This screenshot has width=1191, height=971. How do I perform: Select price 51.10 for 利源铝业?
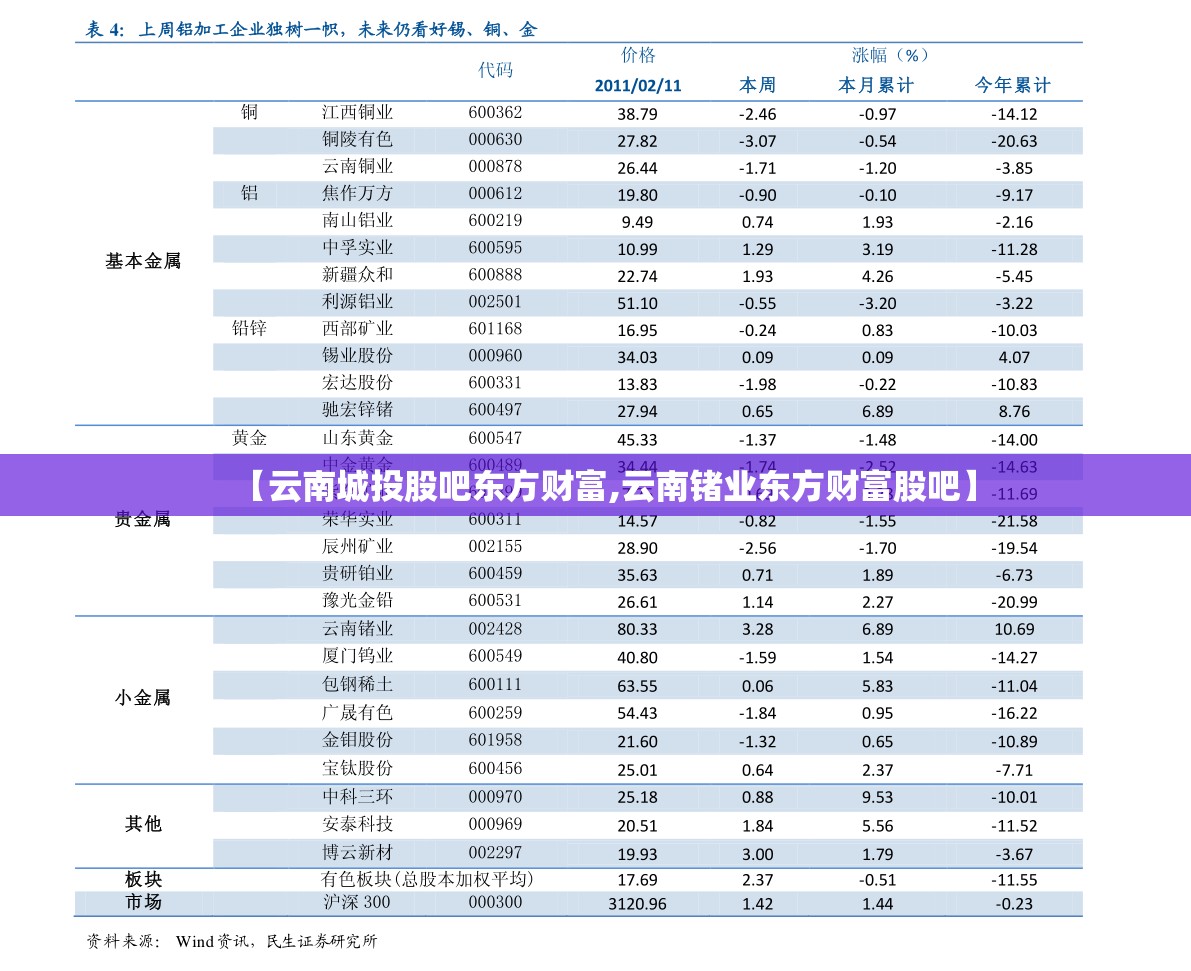(x=637, y=303)
